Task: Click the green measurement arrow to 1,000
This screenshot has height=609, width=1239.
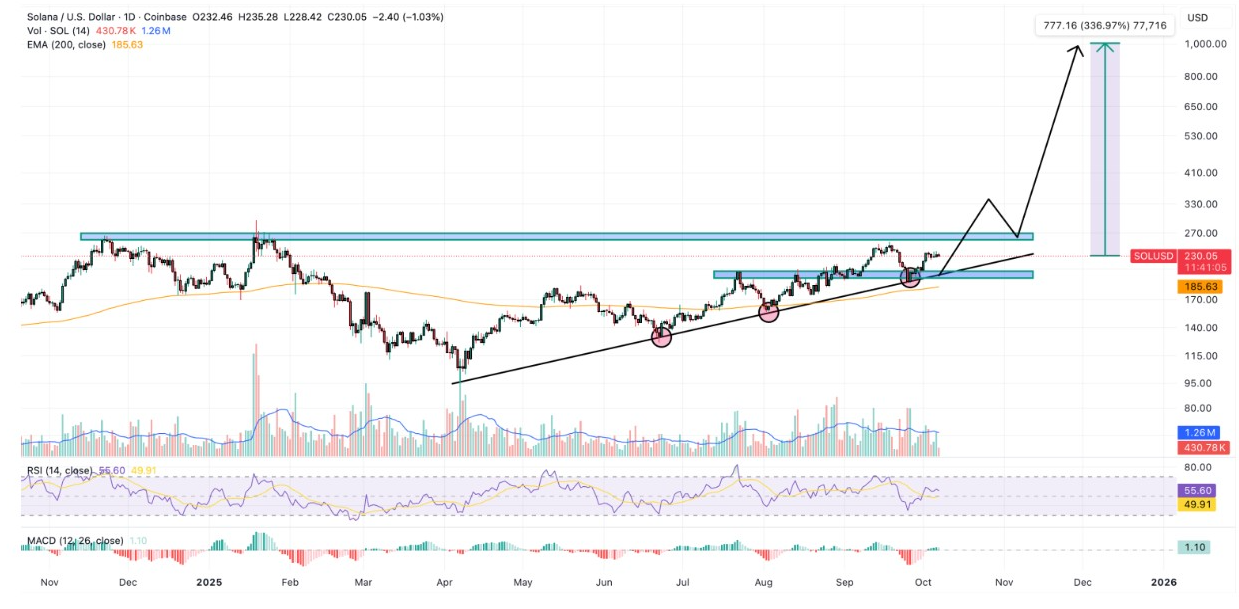Action: click(x=1104, y=150)
